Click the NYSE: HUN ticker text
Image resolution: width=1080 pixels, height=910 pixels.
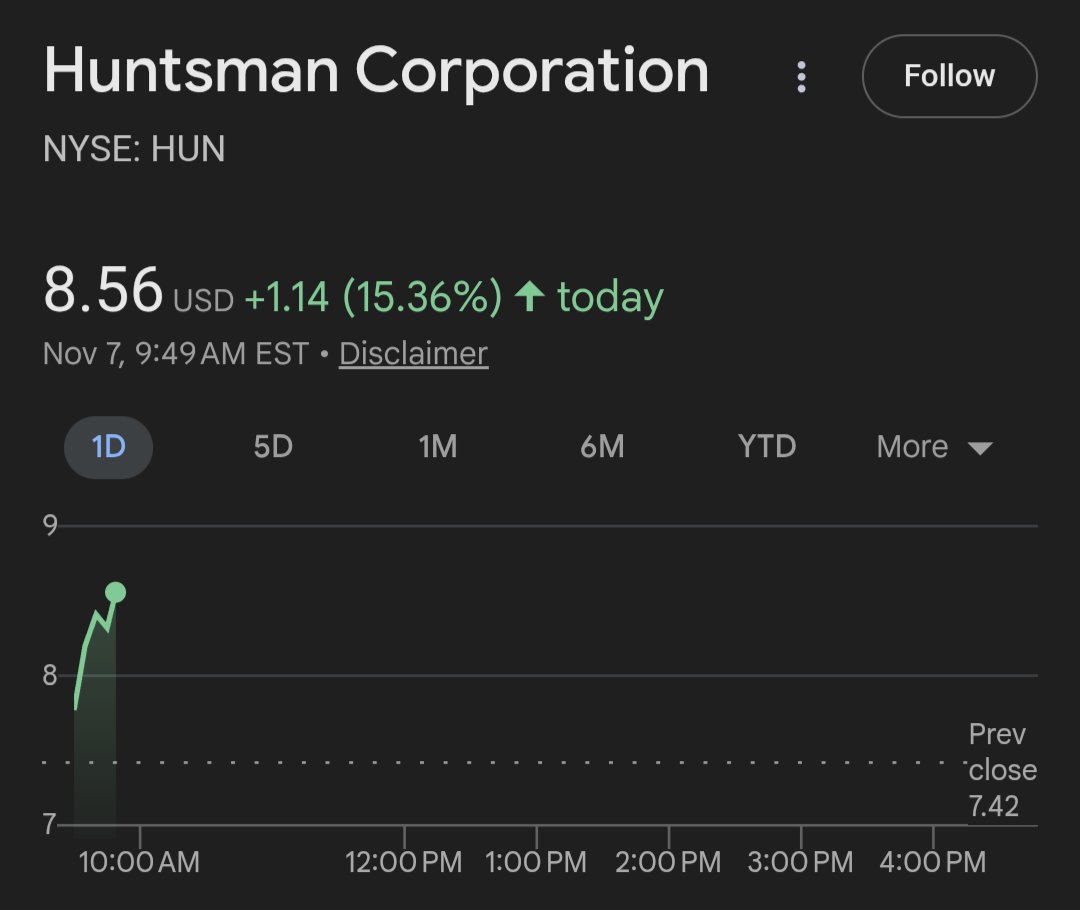click(x=134, y=148)
